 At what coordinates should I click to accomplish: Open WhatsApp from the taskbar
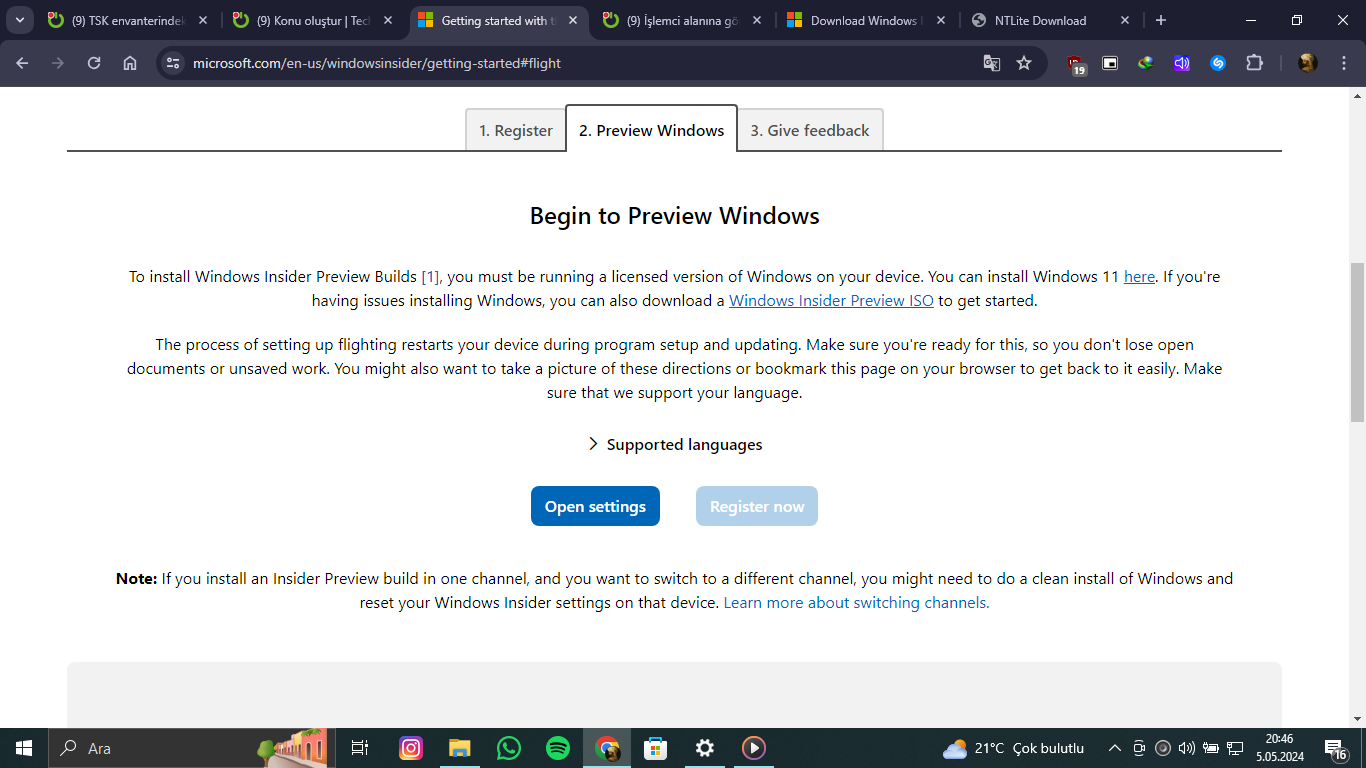point(509,748)
